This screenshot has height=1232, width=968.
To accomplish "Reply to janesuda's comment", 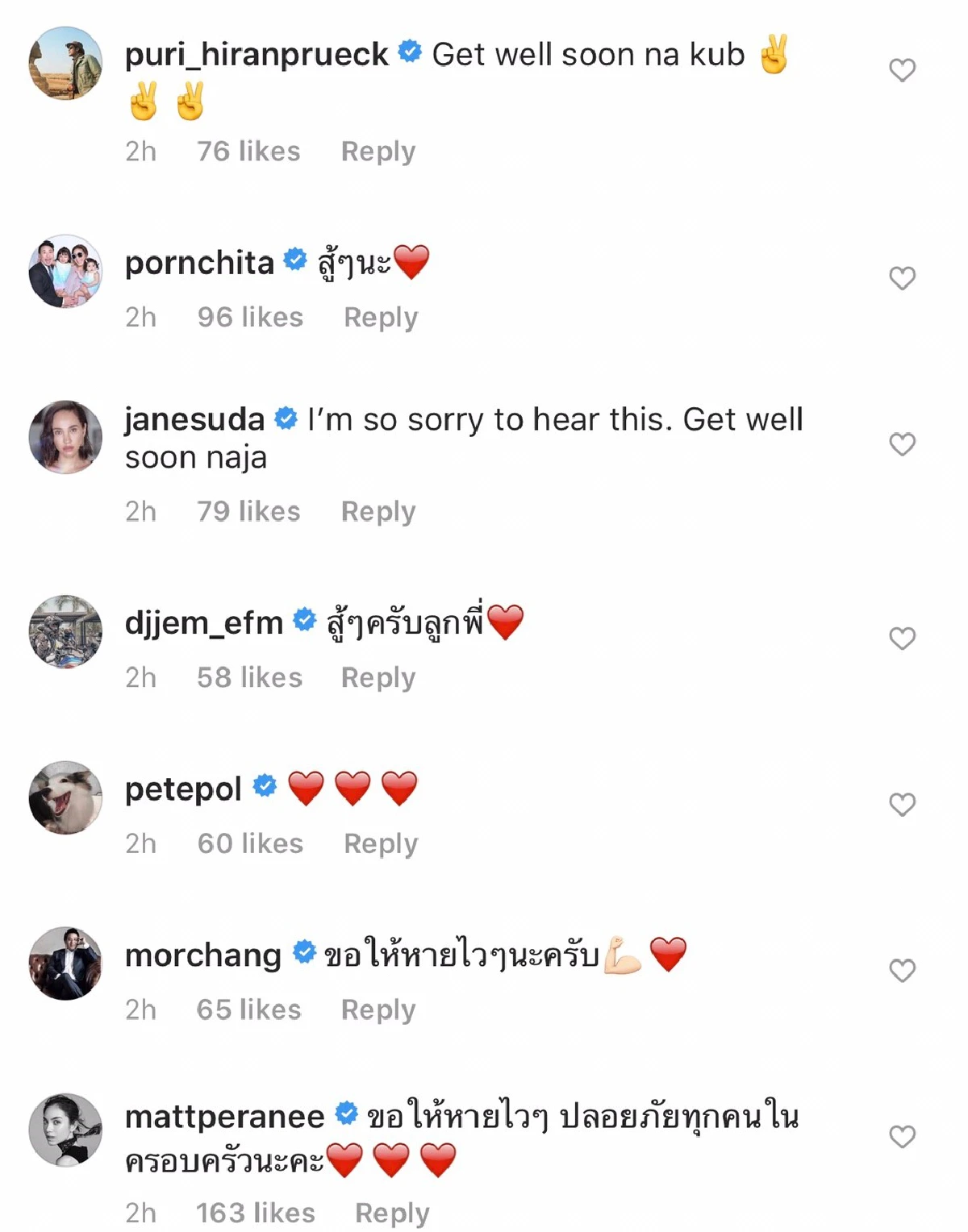I will 378,512.
